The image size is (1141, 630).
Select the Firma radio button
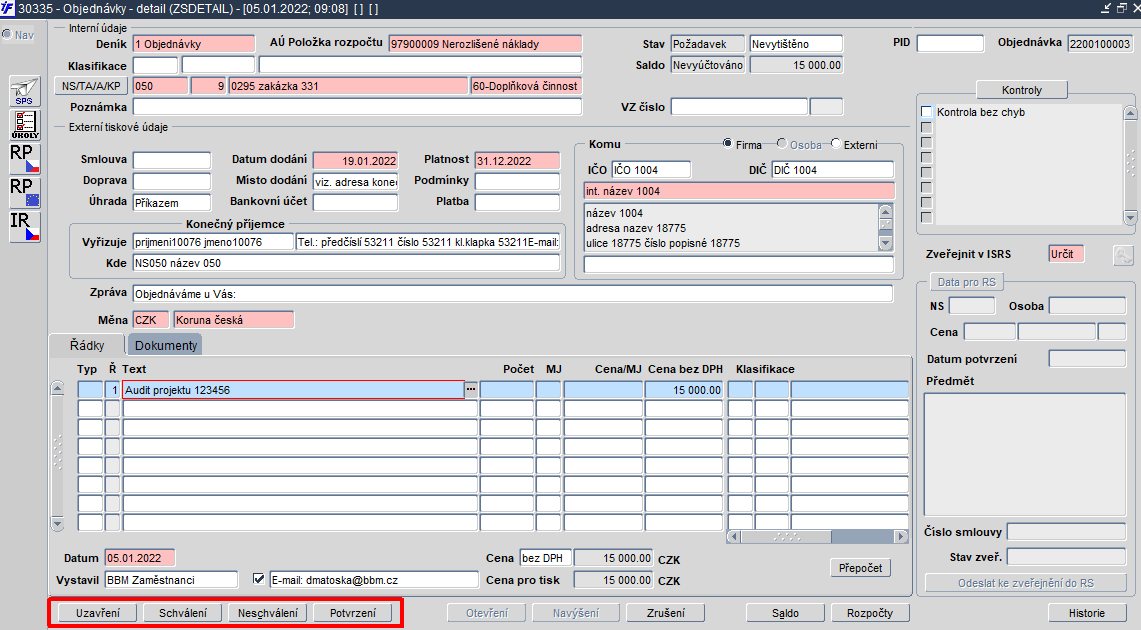pos(727,143)
